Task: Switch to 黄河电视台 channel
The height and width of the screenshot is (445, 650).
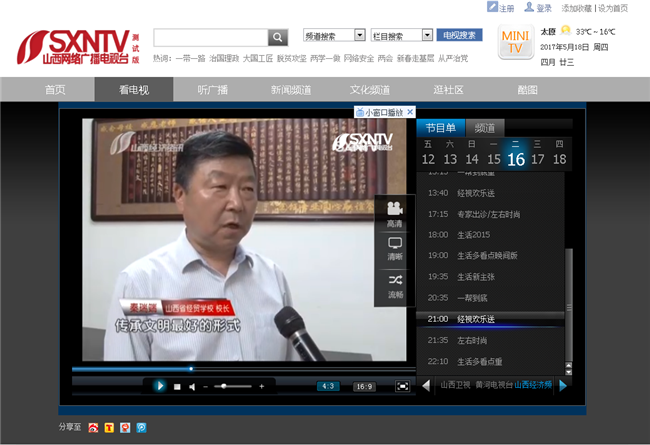Action: 494,385
